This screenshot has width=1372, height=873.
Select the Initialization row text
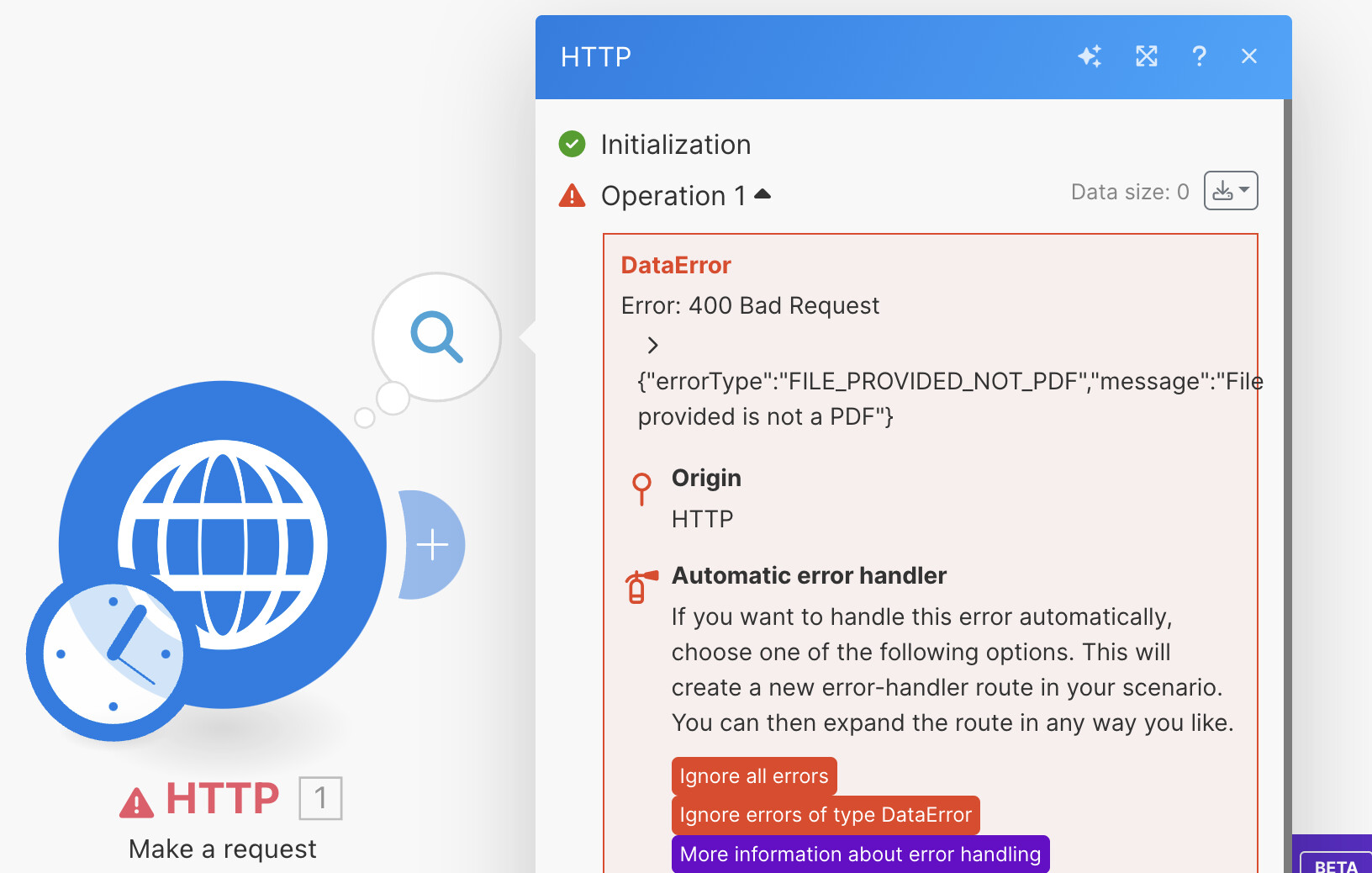point(676,145)
